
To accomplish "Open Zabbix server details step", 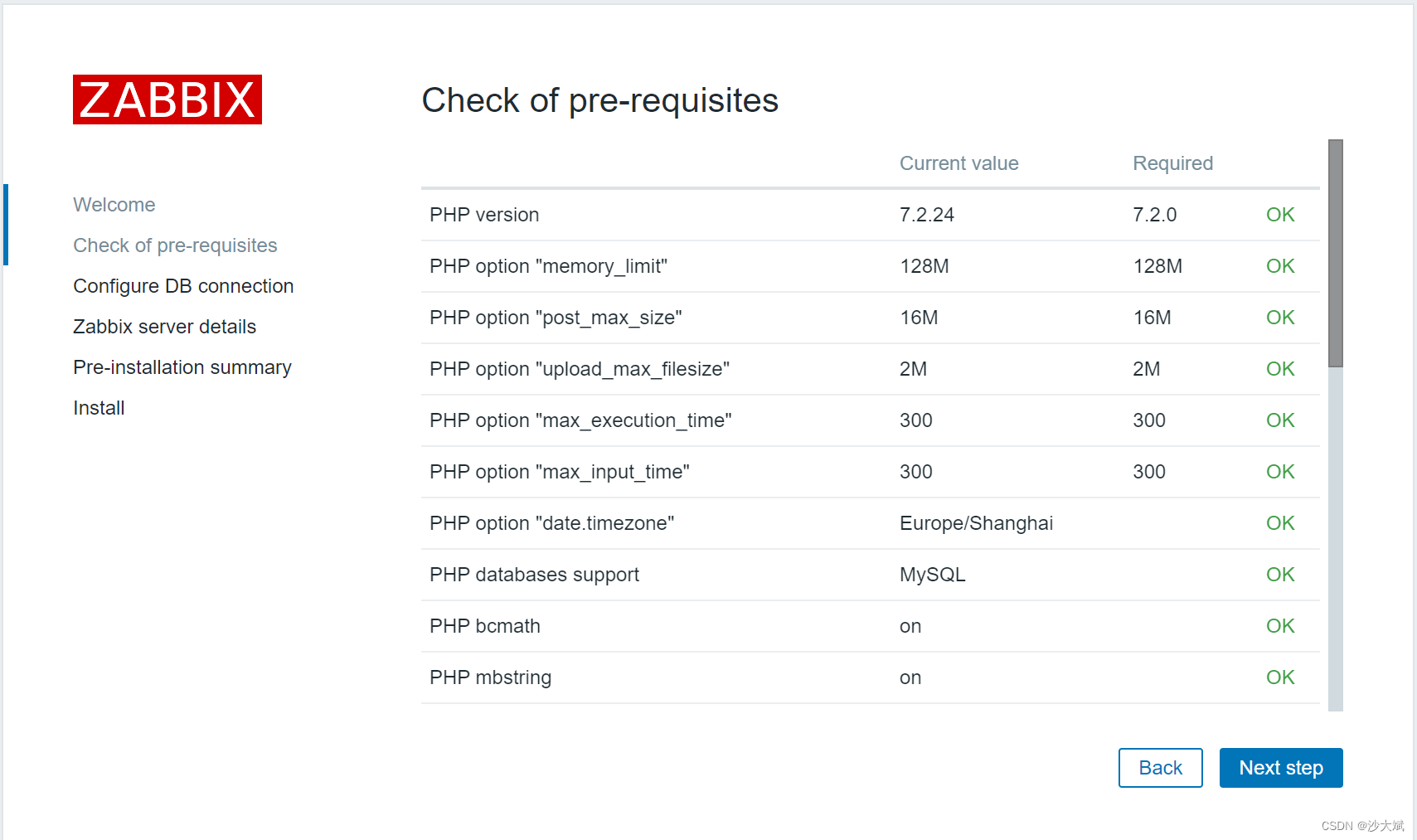I will pos(164,327).
